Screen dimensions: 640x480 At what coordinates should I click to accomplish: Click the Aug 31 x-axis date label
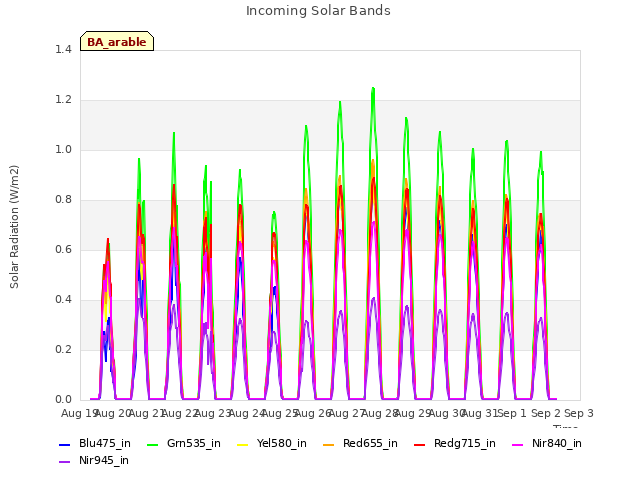(x=480, y=413)
